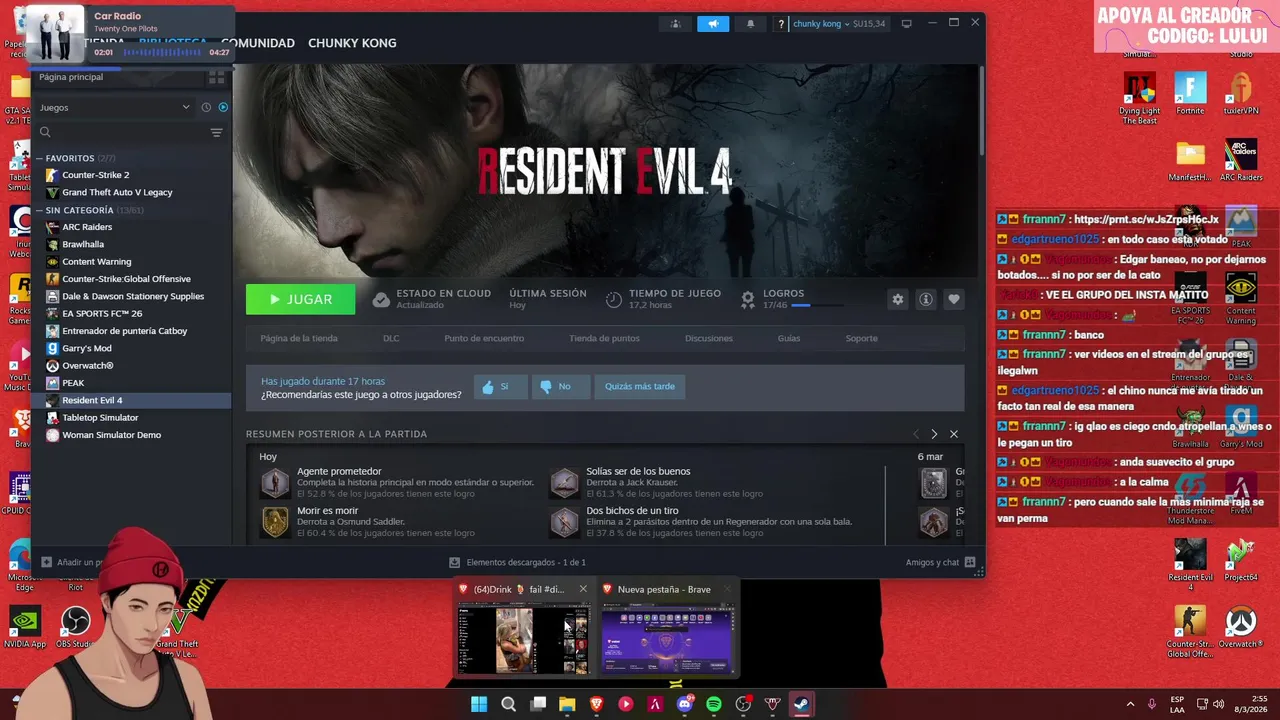1280x720 pixels.
Task: Toggle the grid collection view icon beside Página principal
Action: pos(217,77)
